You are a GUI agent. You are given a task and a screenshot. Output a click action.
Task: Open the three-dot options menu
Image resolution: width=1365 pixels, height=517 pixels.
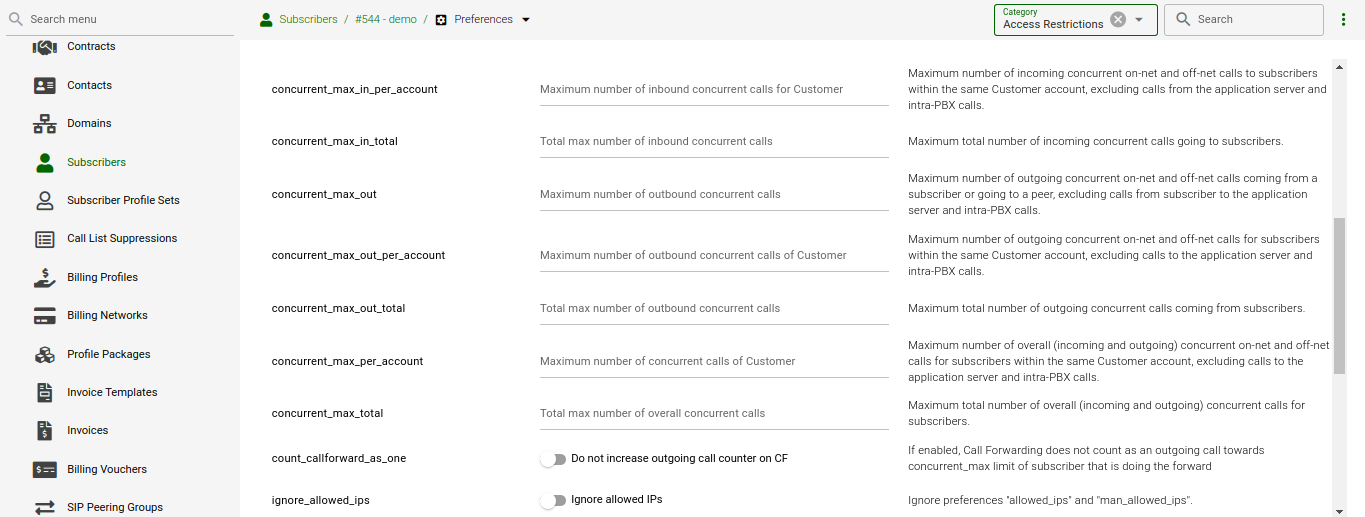pyautogui.click(x=1343, y=20)
